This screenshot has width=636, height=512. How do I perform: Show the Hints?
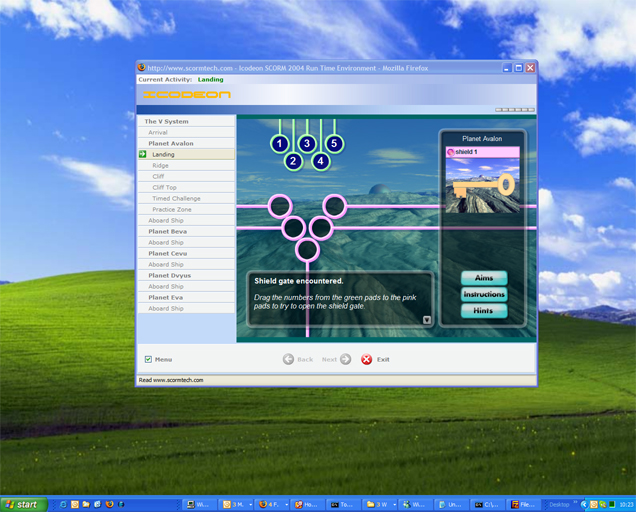[484, 311]
